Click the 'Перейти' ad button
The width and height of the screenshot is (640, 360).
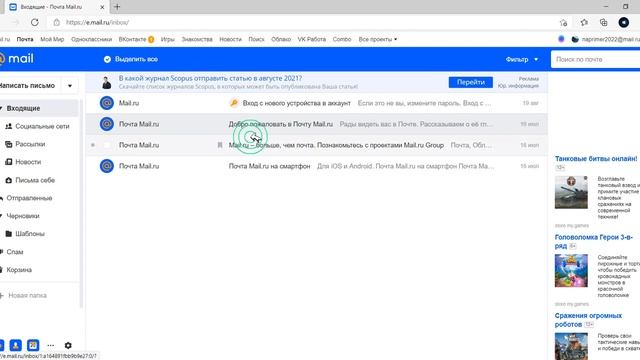pyautogui.click(x=471, y=82)
